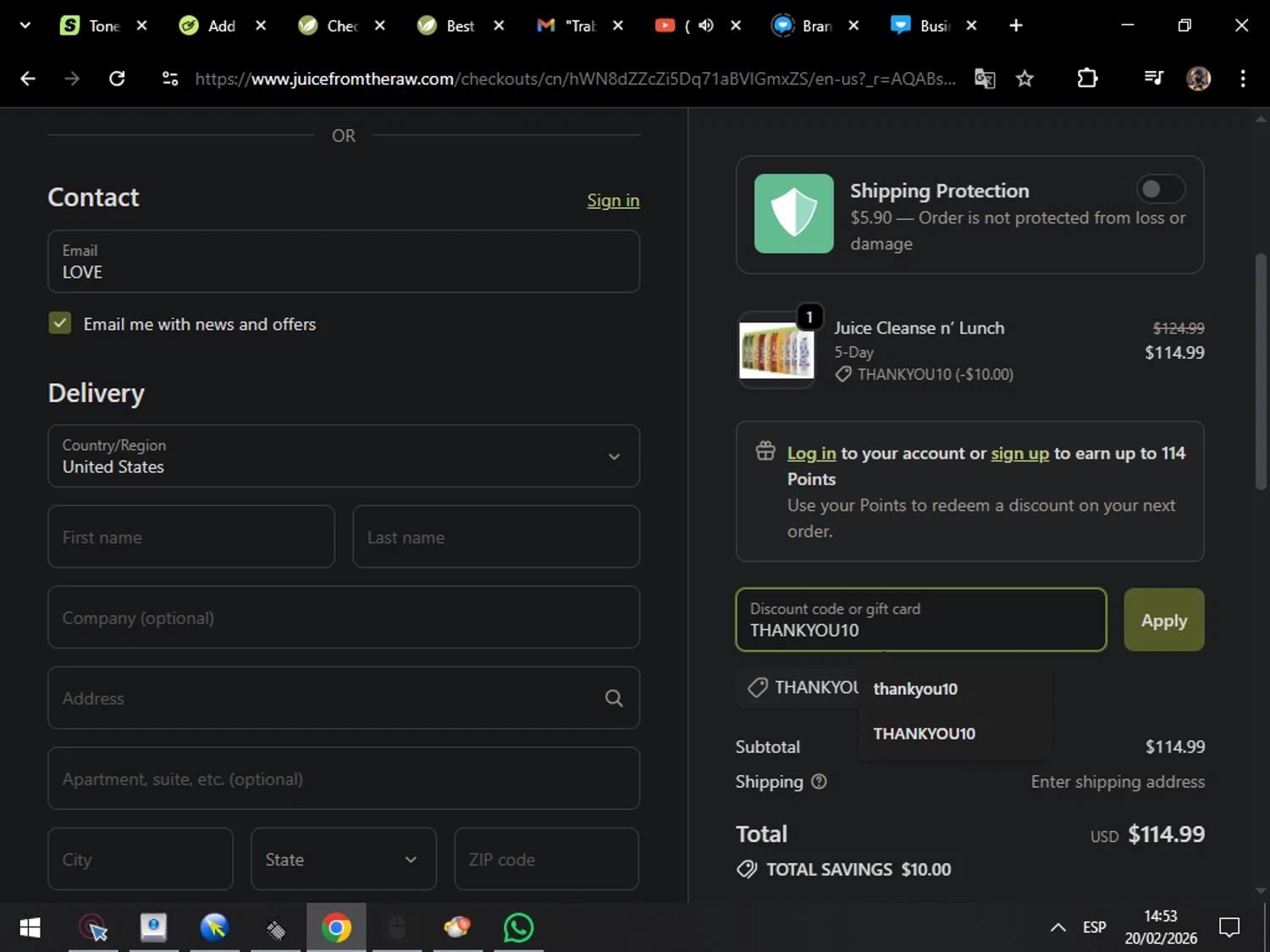Click the Juice Cleanse product thumbnail
The image size is (1270, 952).
776,349
